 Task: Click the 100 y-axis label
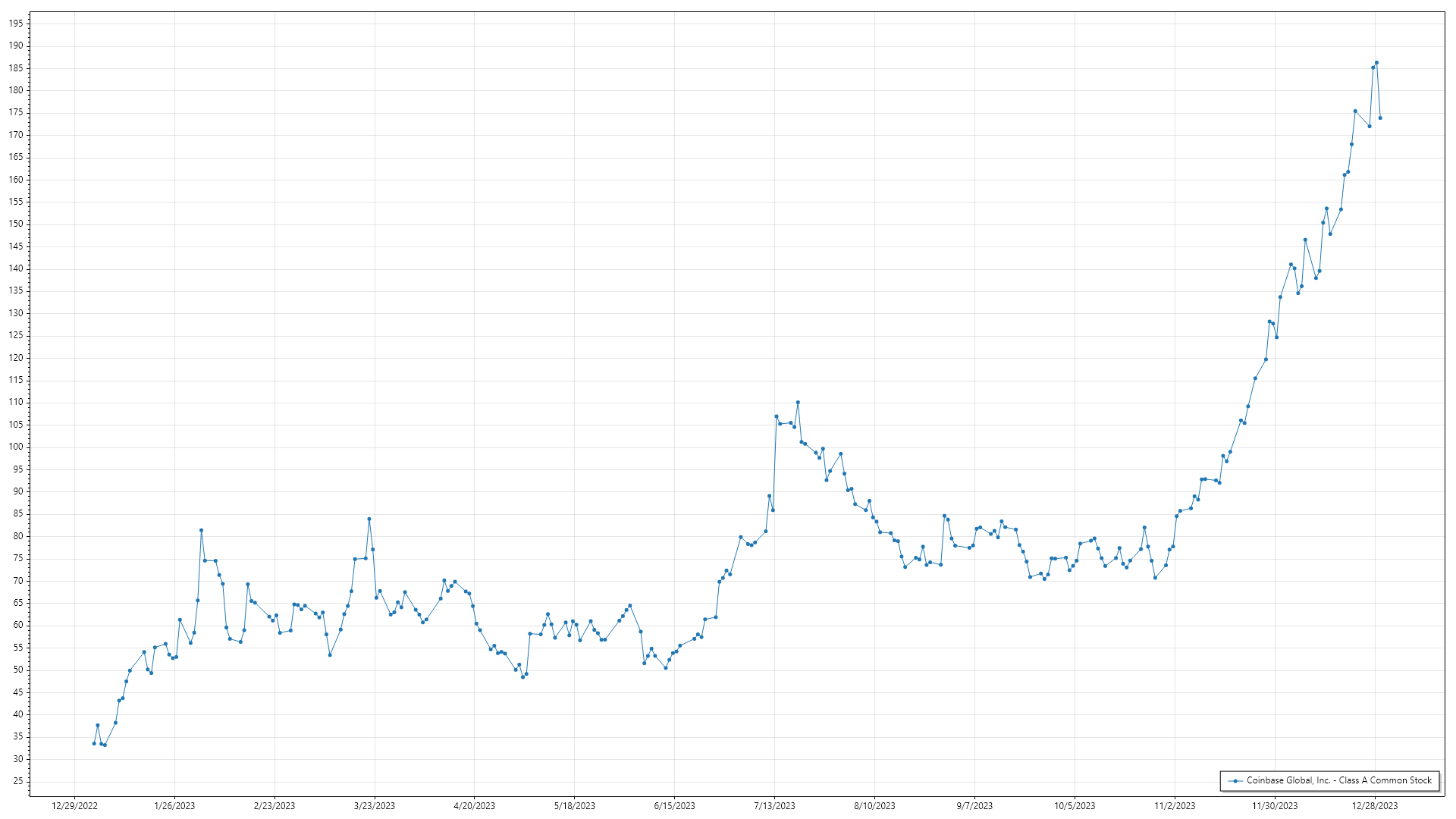point(17,447)
